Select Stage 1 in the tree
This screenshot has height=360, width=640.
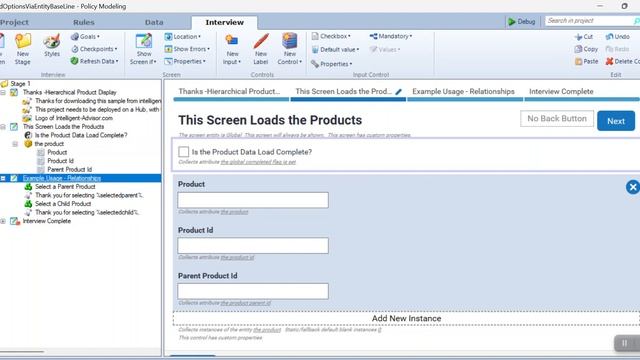tap(20, 84)
